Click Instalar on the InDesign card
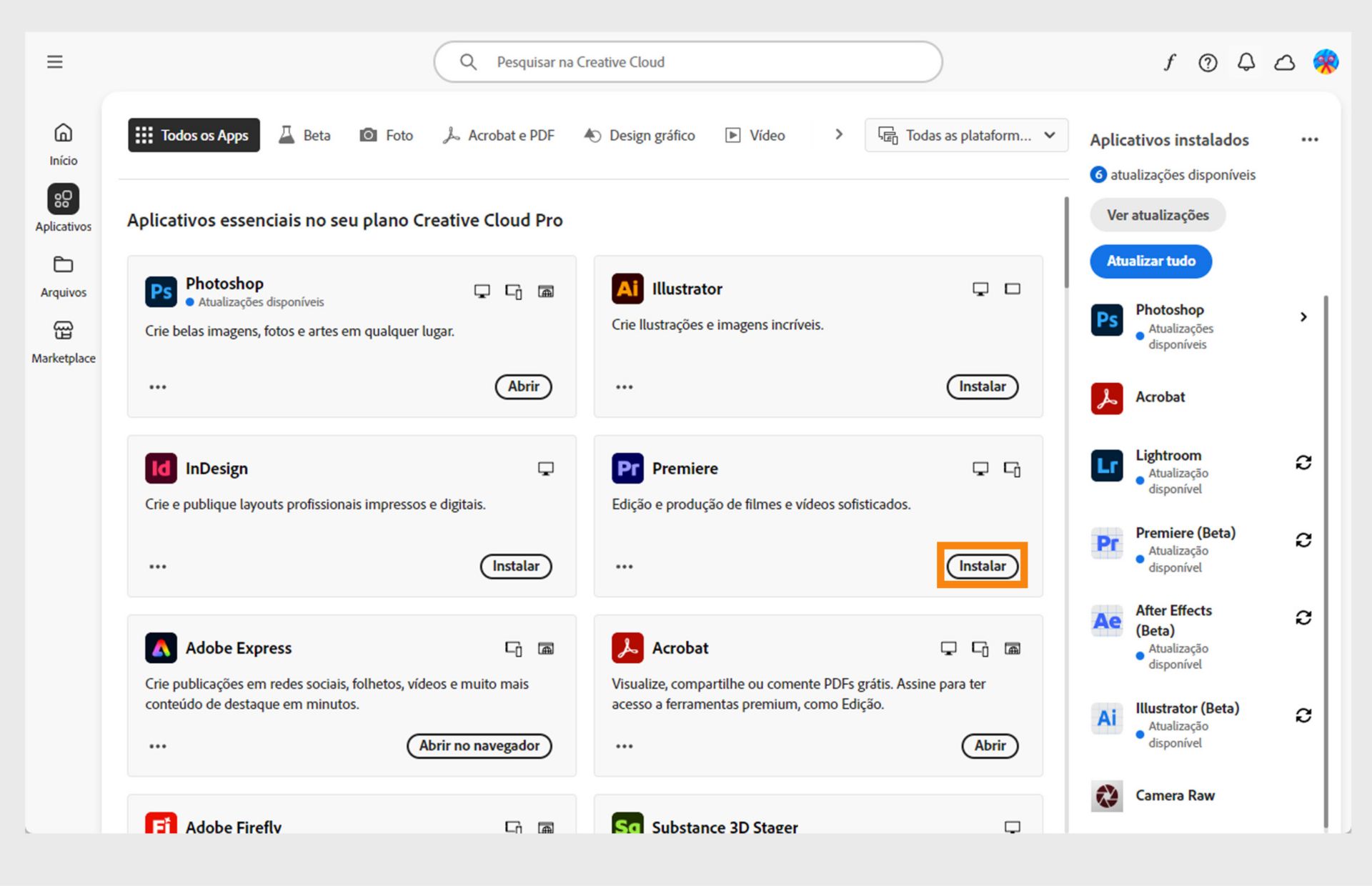 point(516,566)
